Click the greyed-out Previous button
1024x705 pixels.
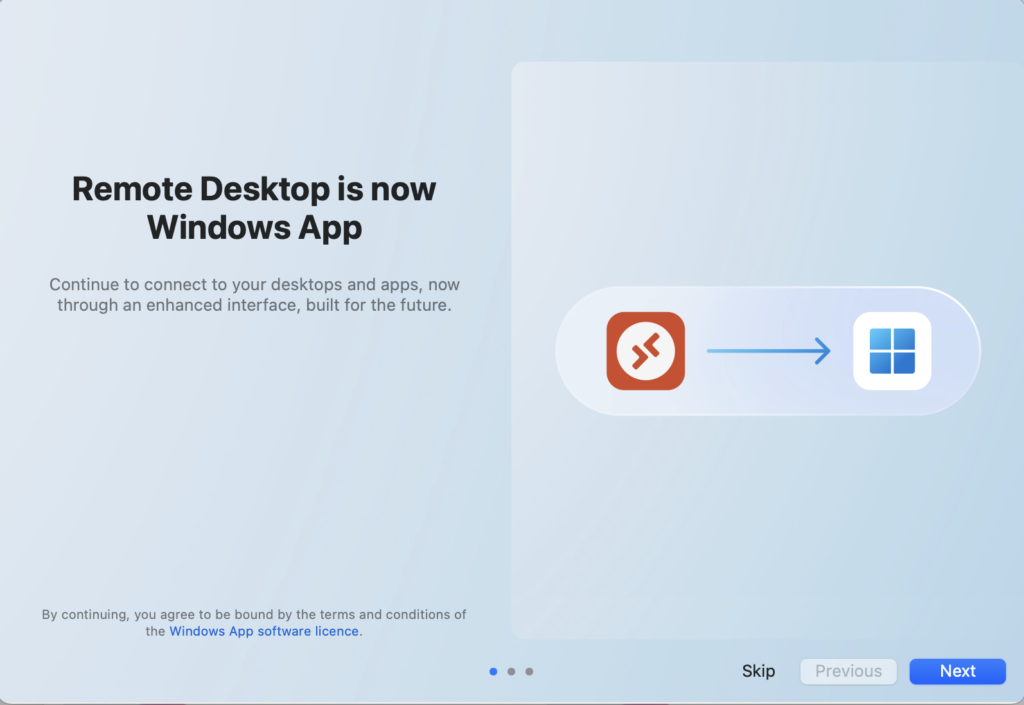[848, 671]
